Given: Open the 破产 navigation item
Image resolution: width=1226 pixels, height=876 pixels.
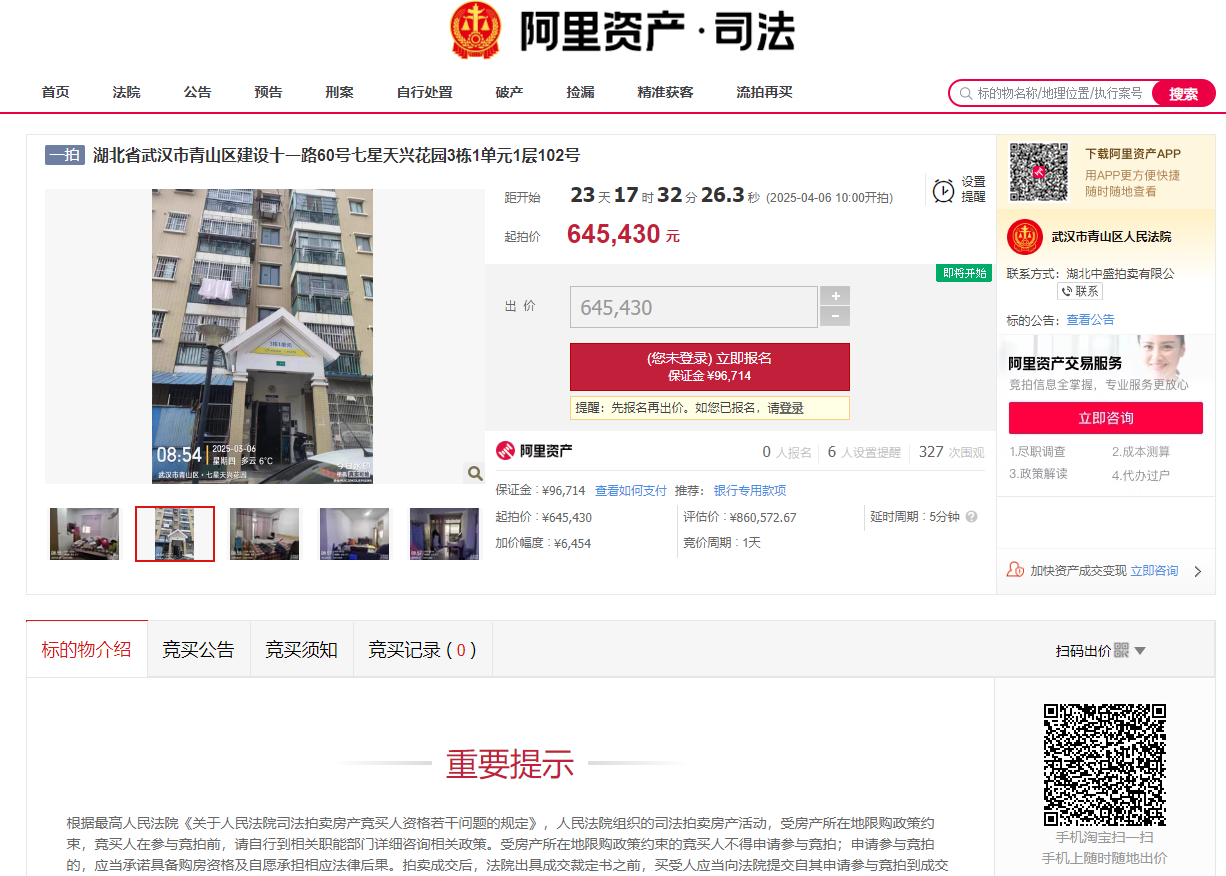Looking at the screenshot, I should (x=510, y=92).
